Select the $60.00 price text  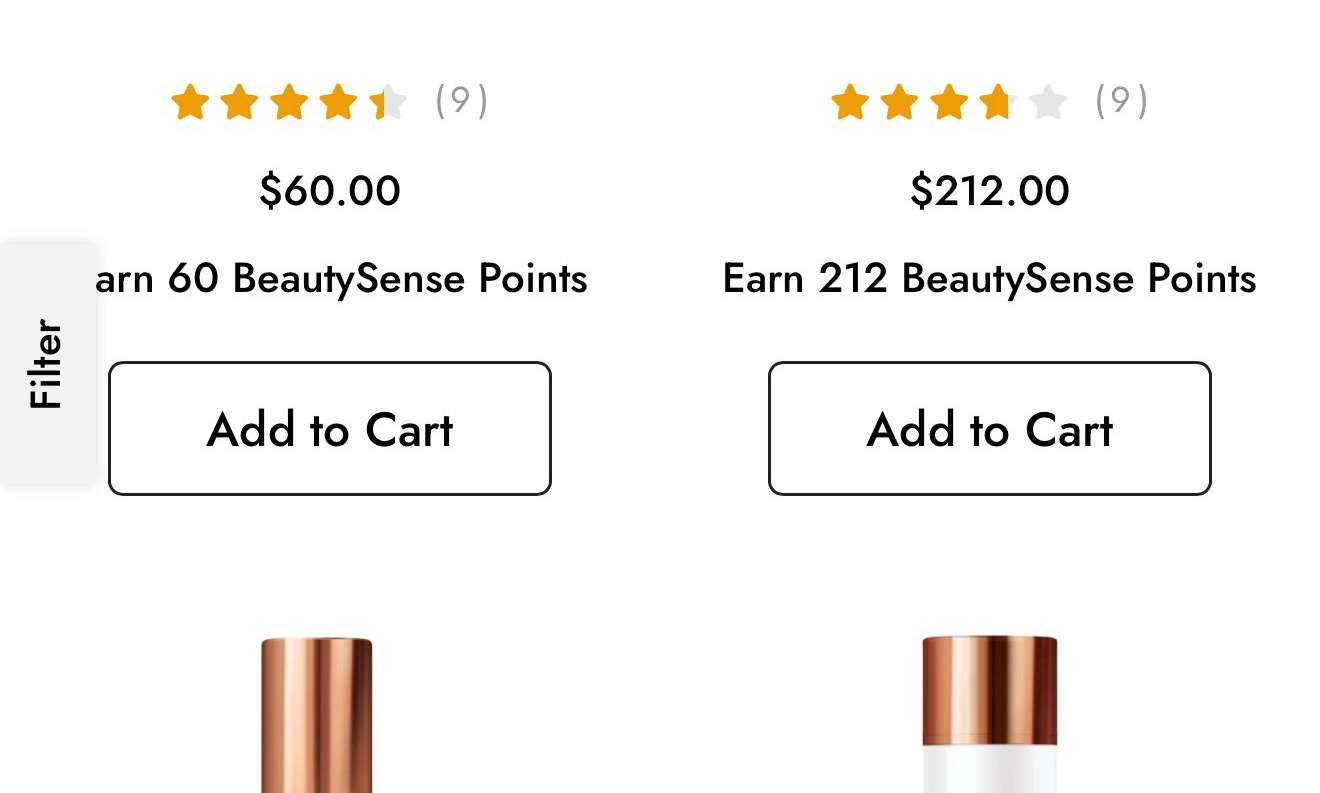(x=330, y=190)
